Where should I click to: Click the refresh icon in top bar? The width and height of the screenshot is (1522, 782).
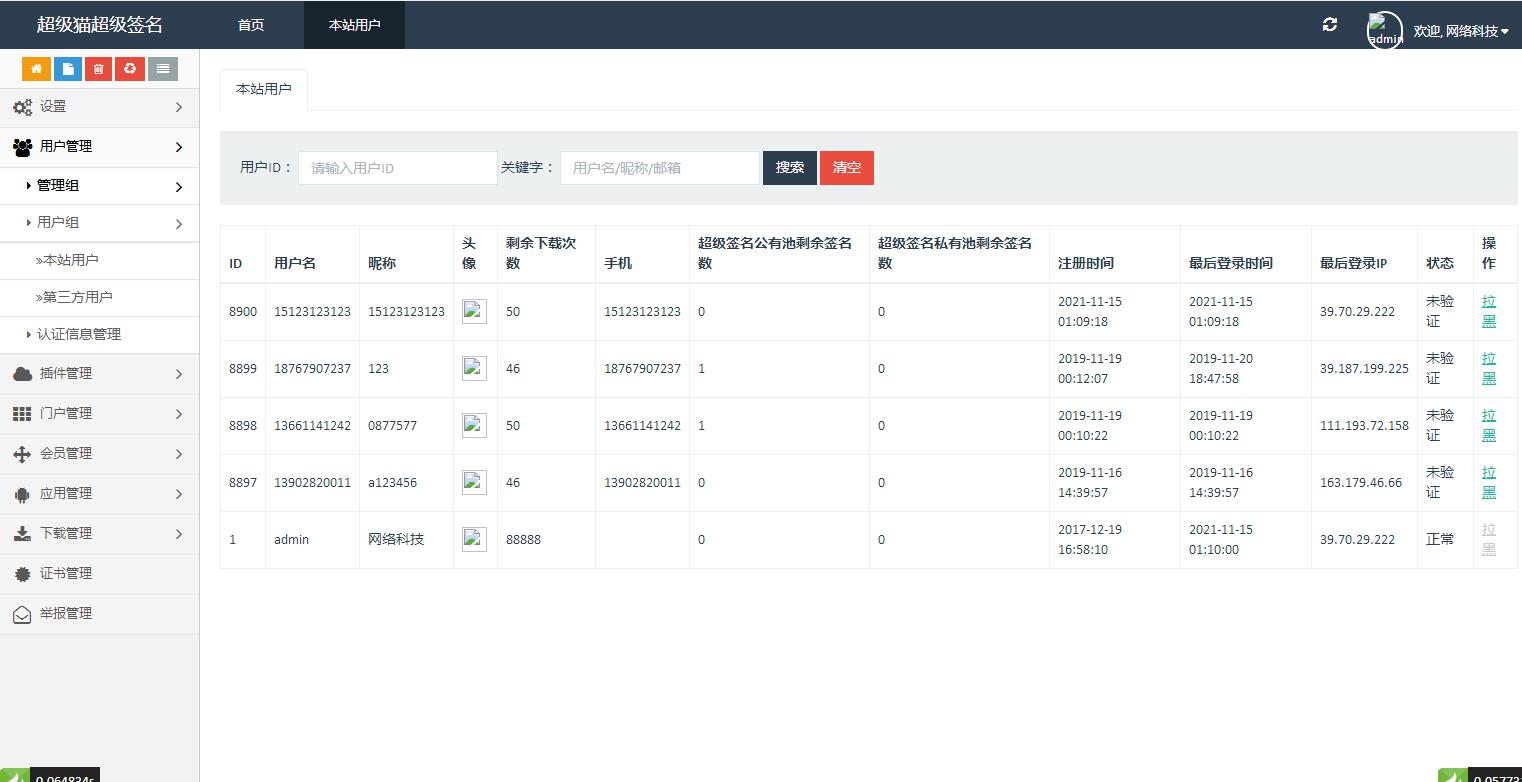1329,25
